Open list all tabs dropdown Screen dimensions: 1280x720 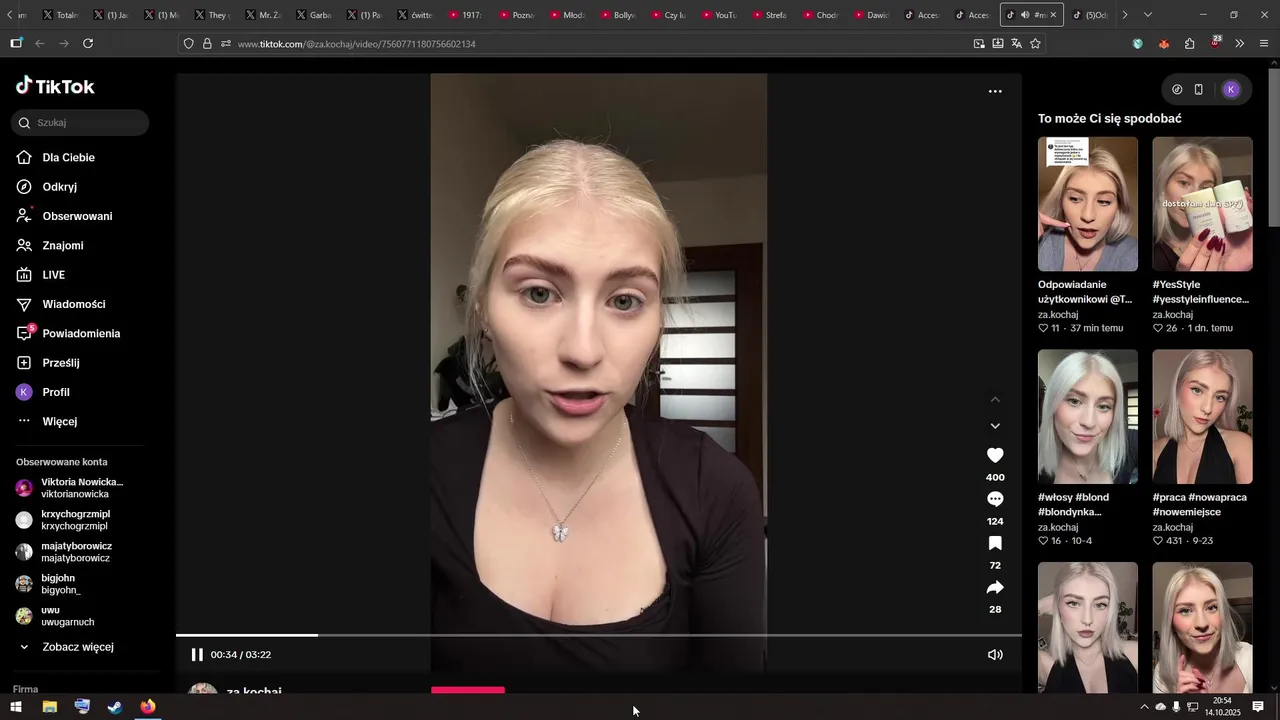click(1147, 15)
